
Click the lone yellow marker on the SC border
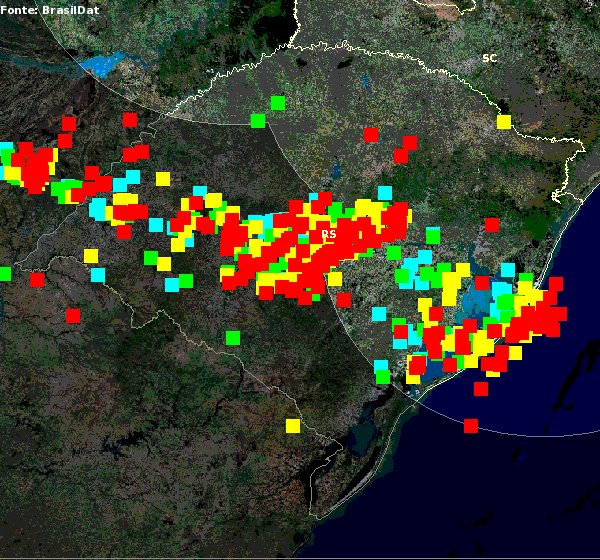[x=504, y=122]
